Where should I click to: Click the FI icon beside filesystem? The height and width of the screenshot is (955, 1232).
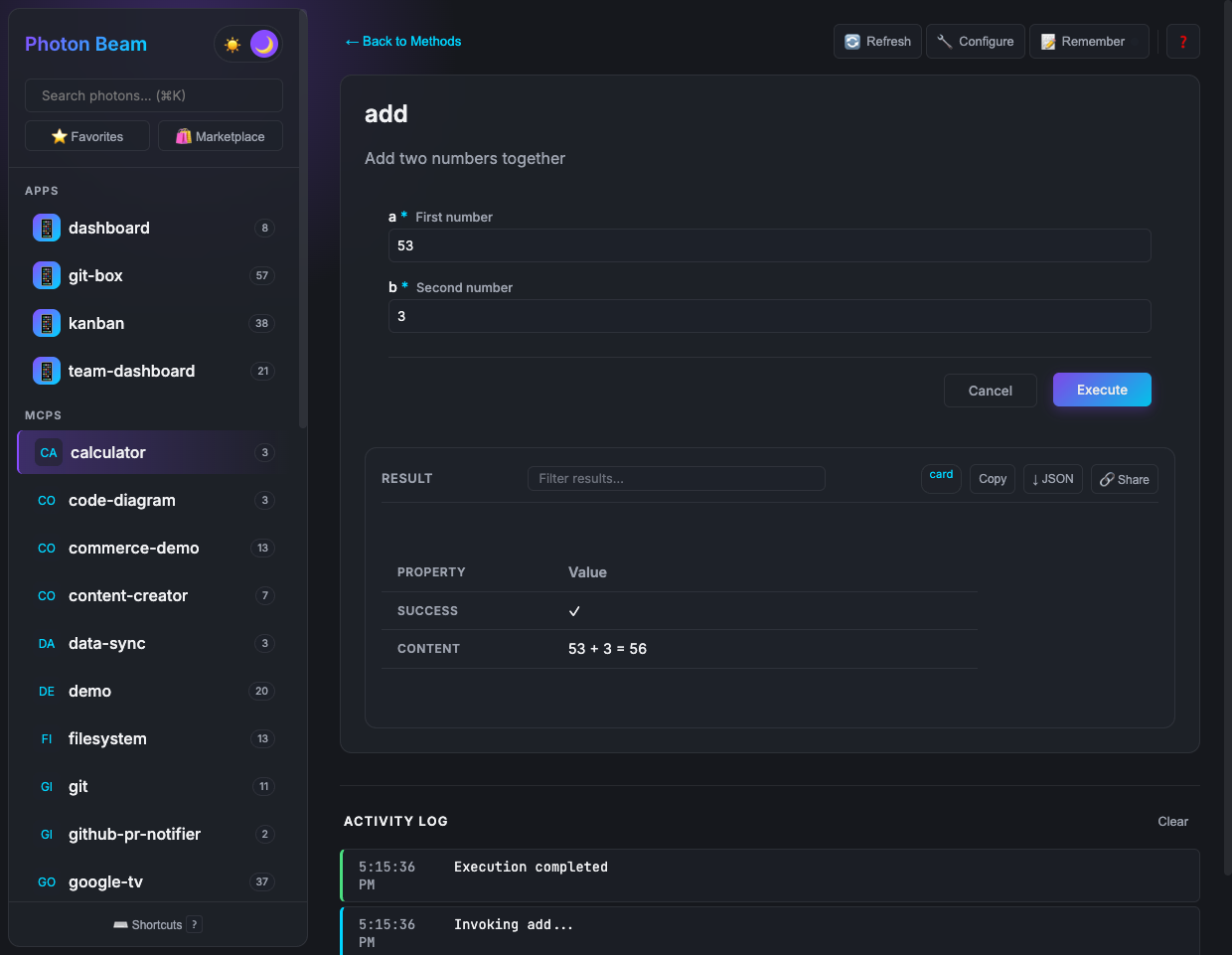[47, 738]
